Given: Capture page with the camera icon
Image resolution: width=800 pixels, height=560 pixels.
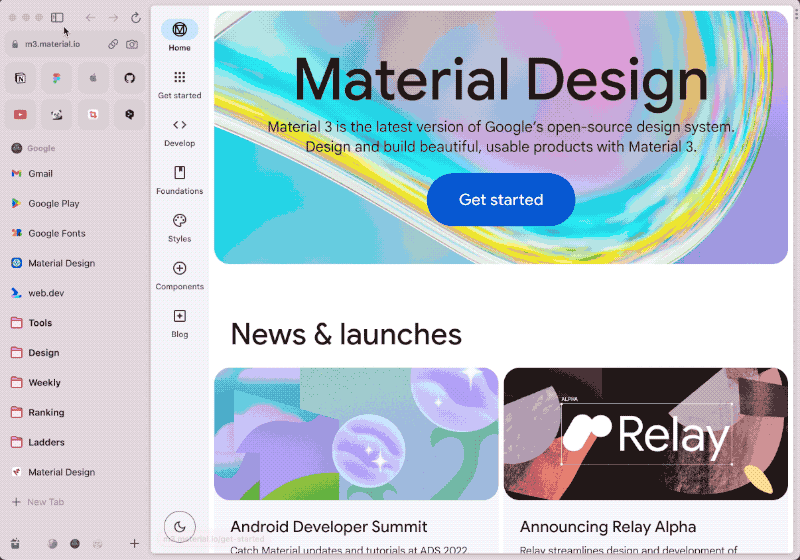Looking at the screenshot, I should coord(132,44).
